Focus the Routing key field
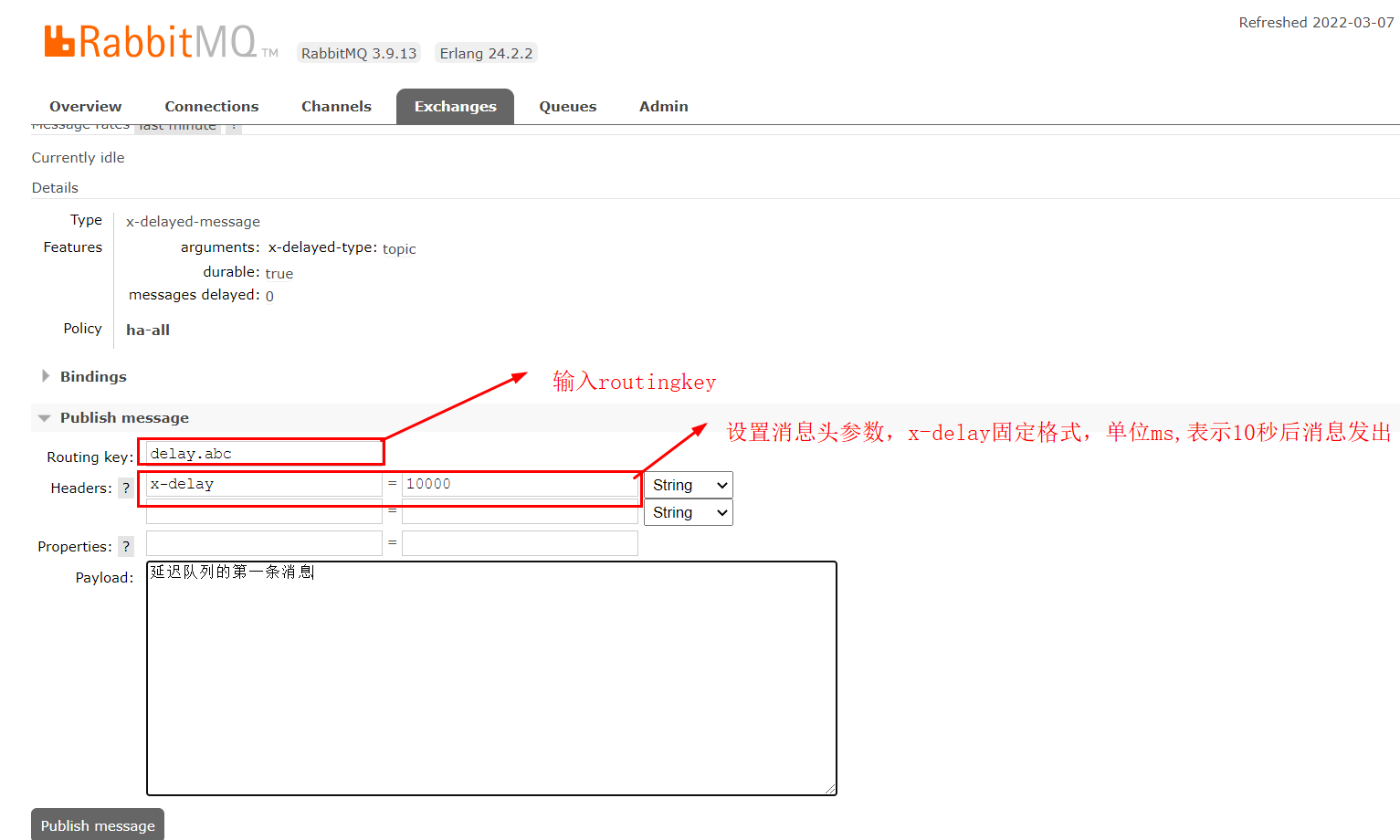1400x840 pixels. [264, 453]
